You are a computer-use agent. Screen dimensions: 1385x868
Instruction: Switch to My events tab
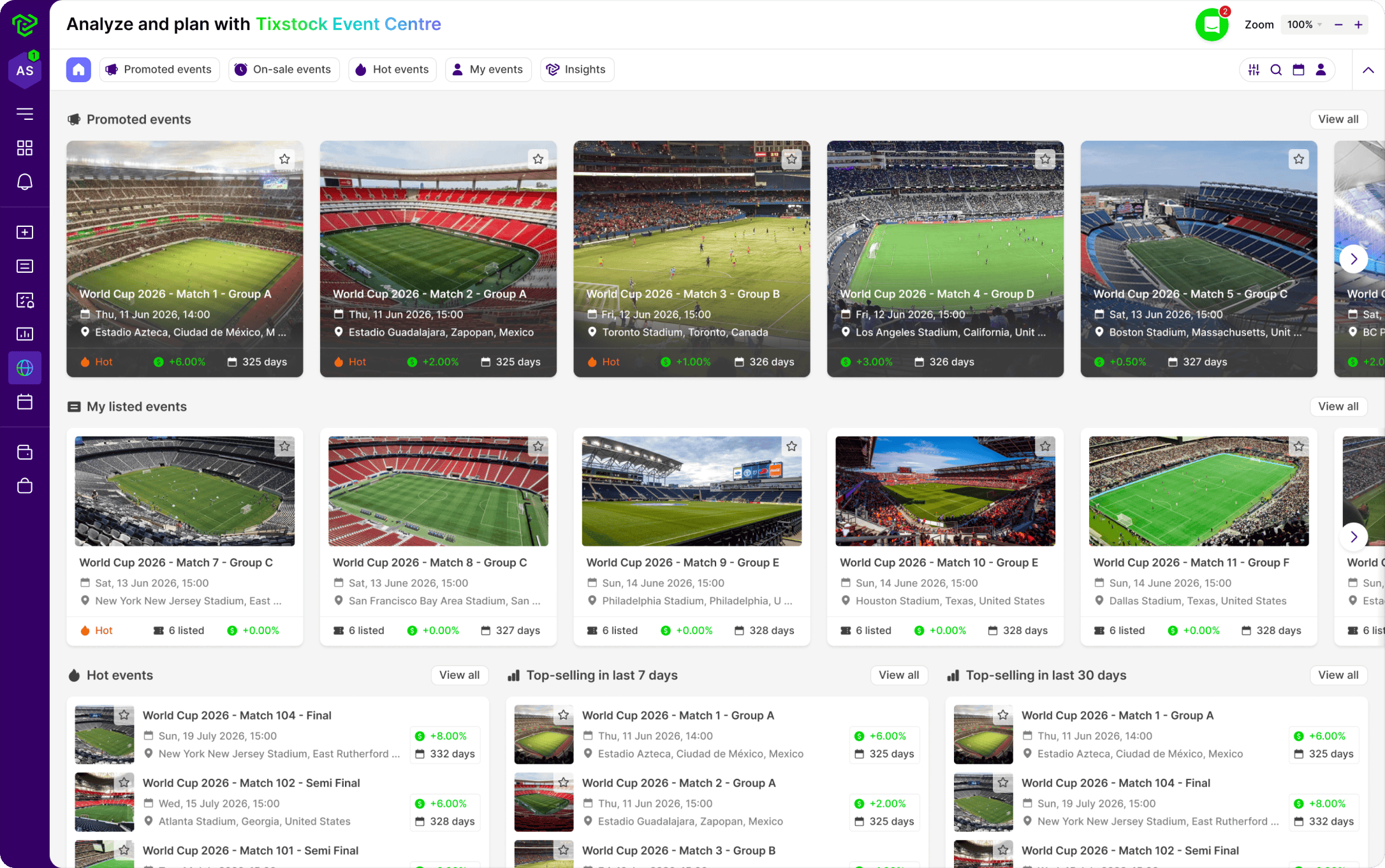pyautogui.click(x=488, y=69)
